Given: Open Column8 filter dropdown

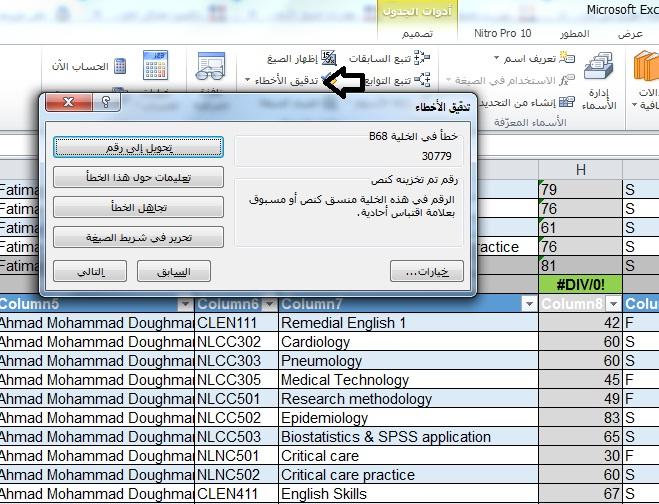Looking at the screenshot, I should click(614, 303).
